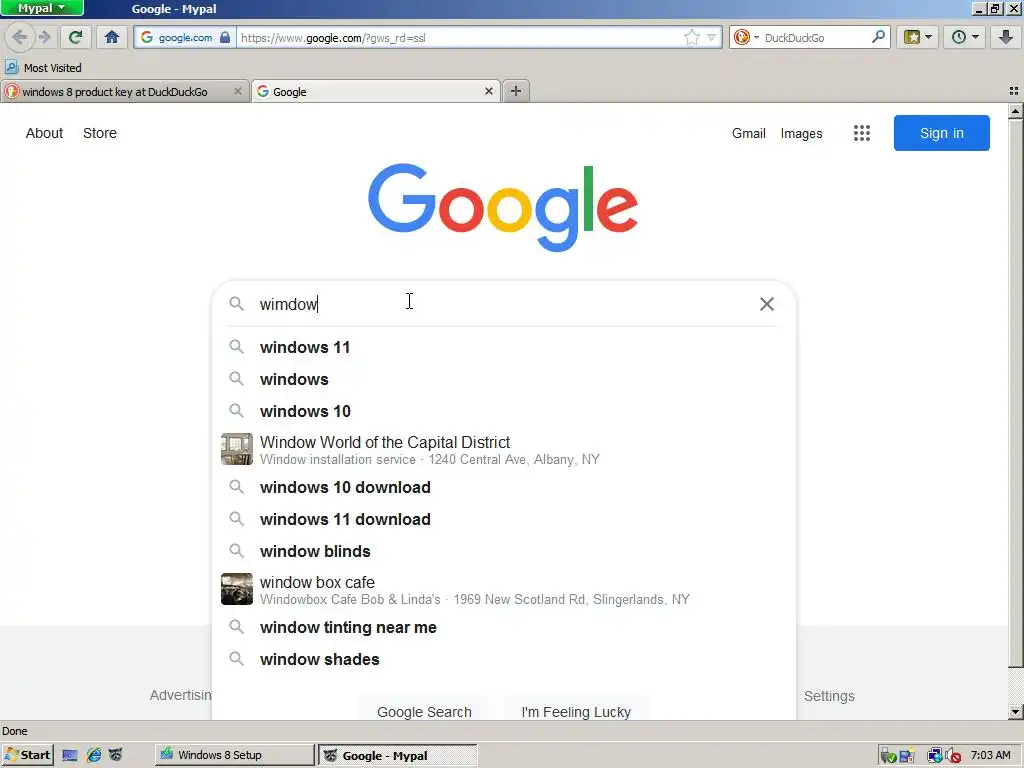The height and width of the screenshot is (768, 1024).
Task: Choose the 'windows 11' suggestion
Action: (x=504, y=347)
